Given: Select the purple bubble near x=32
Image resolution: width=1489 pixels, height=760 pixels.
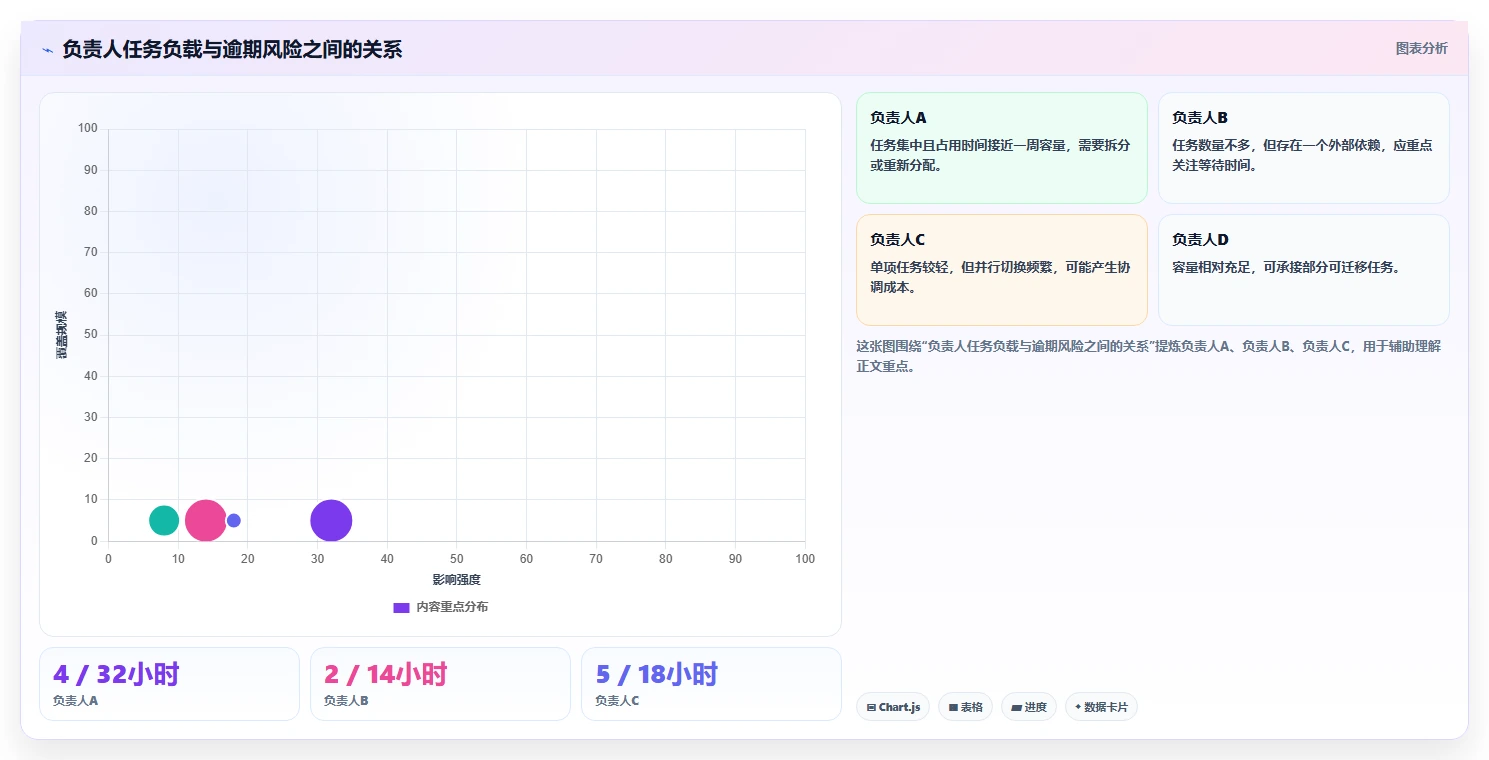Looking at the screenshot, I should click(331, 520).
